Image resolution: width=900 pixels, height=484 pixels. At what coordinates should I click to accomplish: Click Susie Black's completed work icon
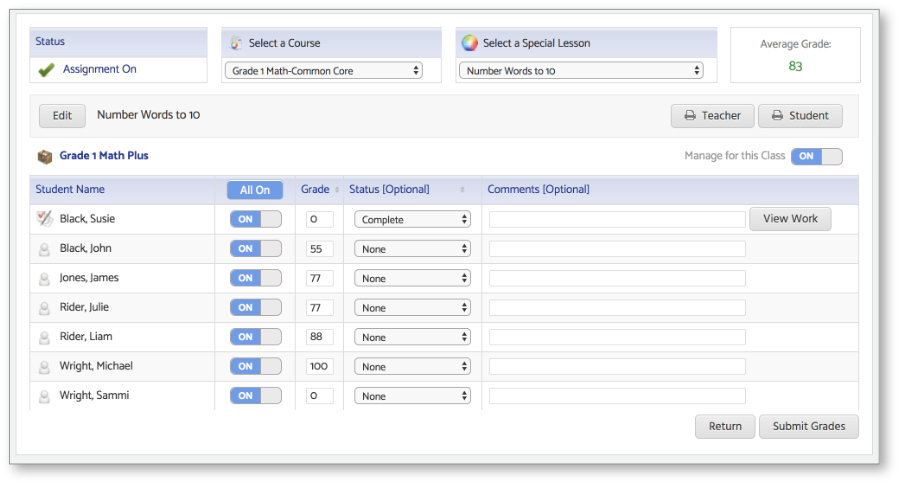click(x=44, y=219)
